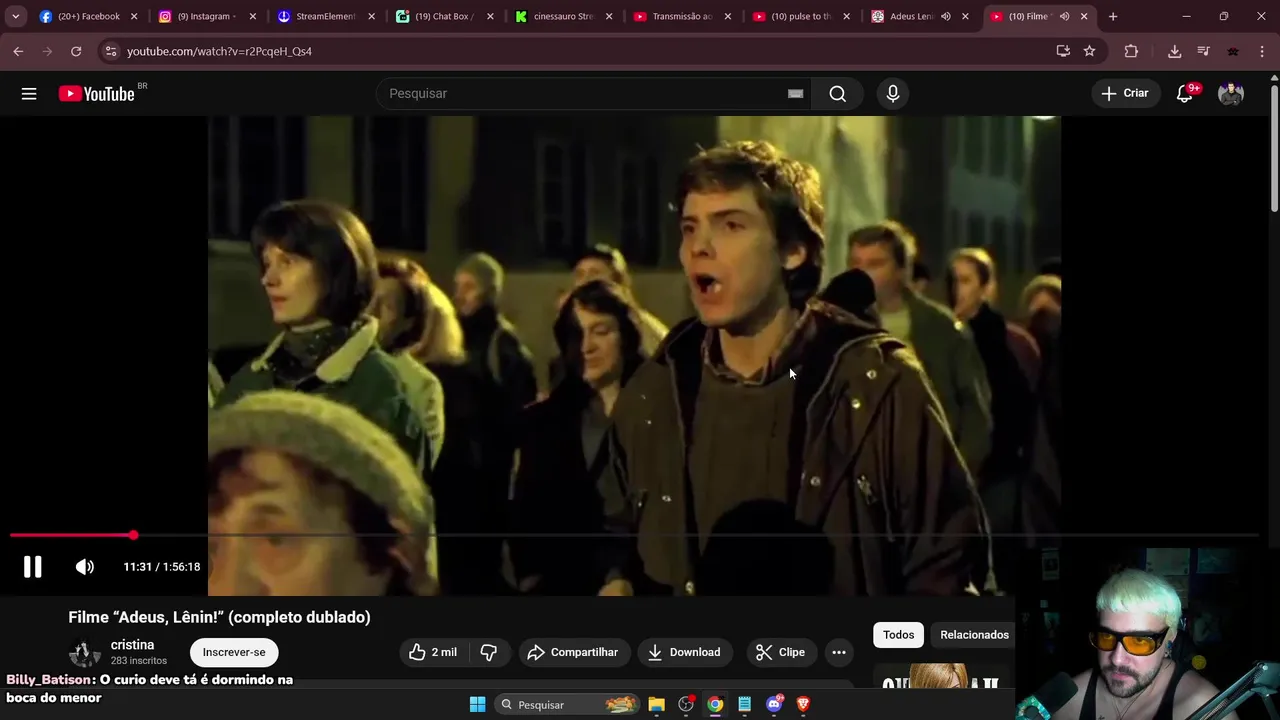Subscribe using the Inscrever-se button

click(234, 652)
